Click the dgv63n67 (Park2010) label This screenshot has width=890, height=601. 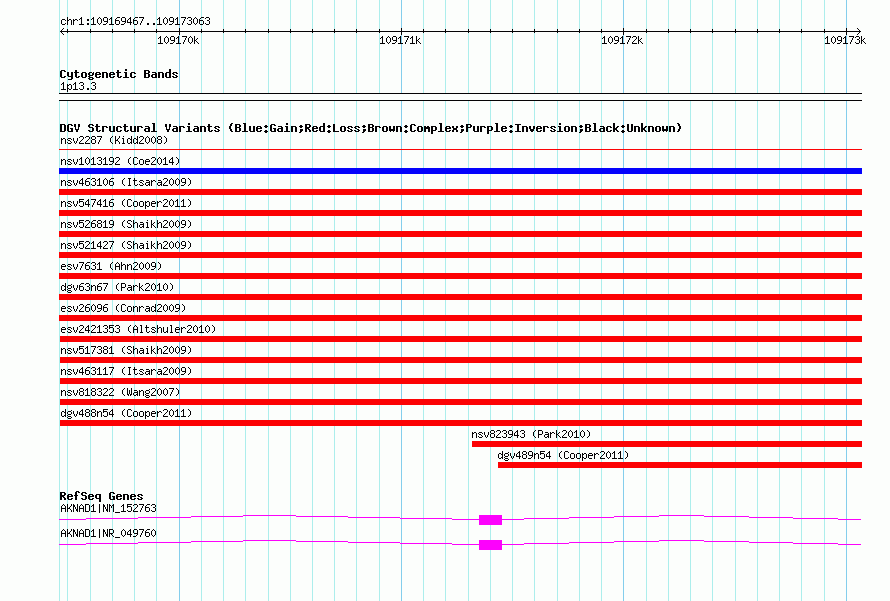coord(117,287)
